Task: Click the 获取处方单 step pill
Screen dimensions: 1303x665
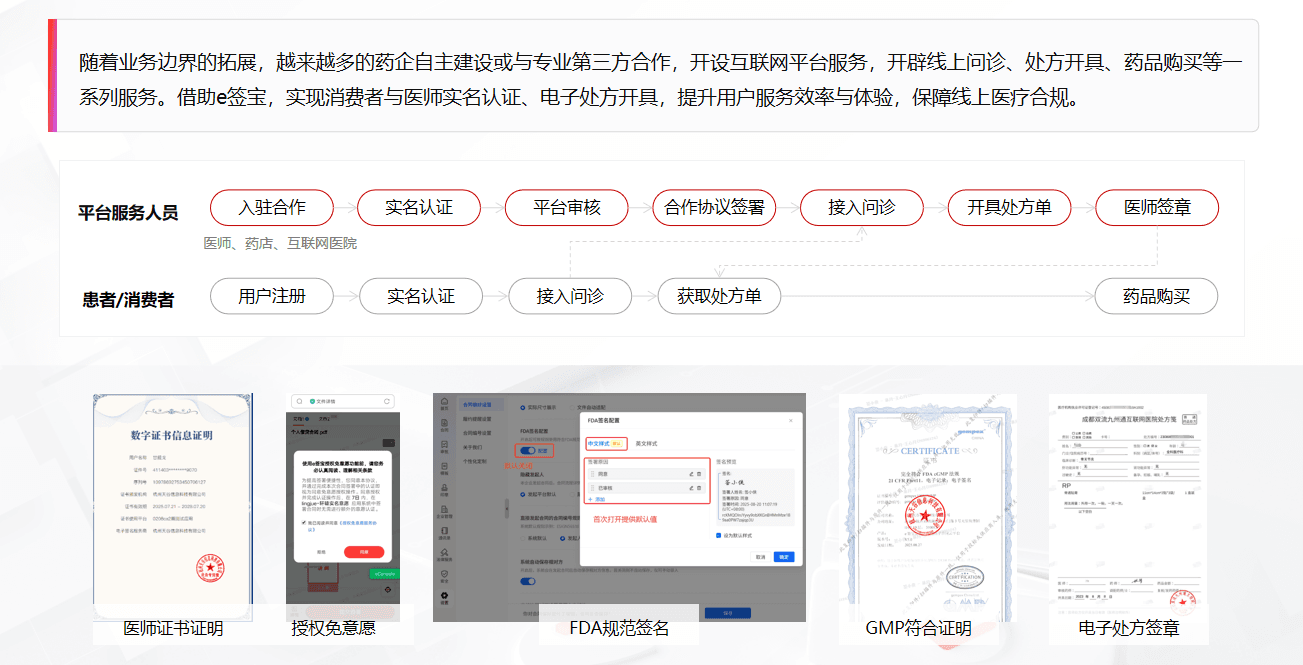Action: (719, 296)
